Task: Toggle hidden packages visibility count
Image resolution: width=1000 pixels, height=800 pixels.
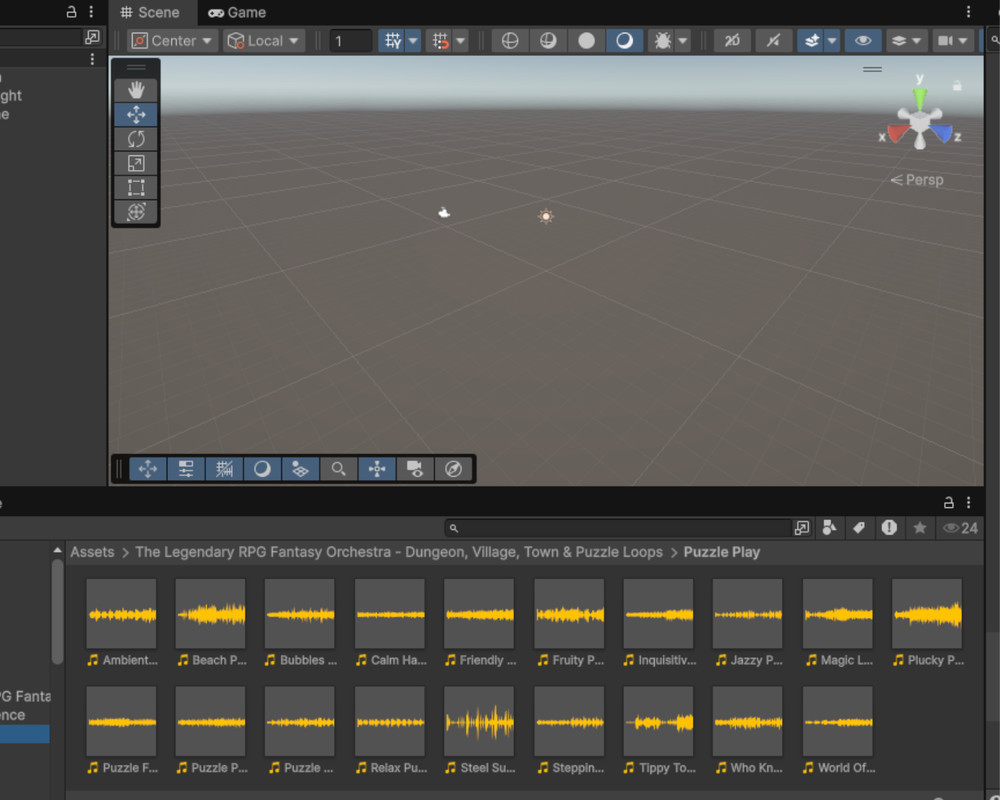Action: click(x=960, y=528)
